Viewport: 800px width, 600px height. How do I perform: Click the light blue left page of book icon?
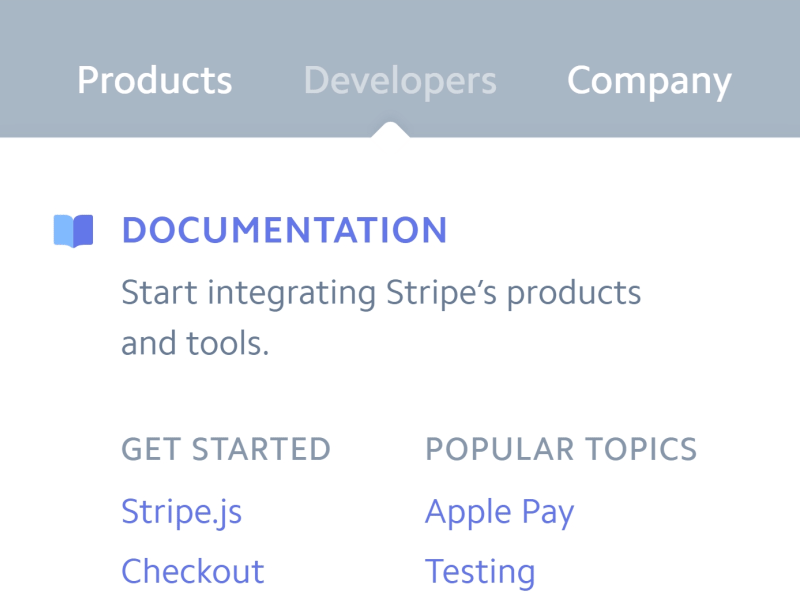pos(63,231)
